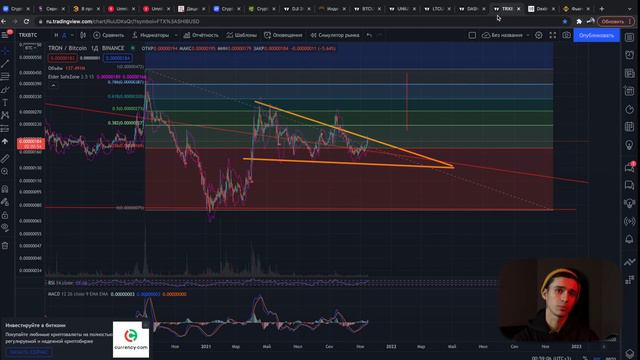Undo the last chart action
Image resolution: width=640 pixels, height=360 pixels.
point(369,35)
